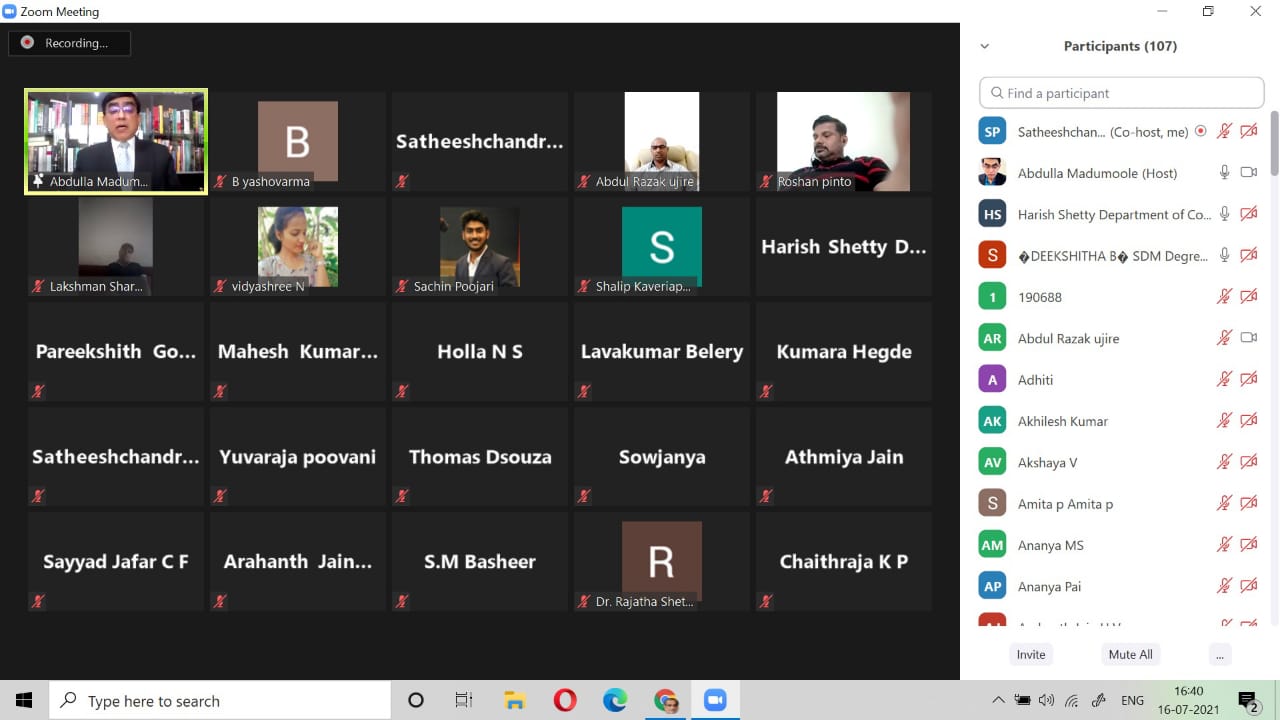Click the Find a participant search field
The width and height of the screenshot is (1280, 720).
[x=1122, y=93]
